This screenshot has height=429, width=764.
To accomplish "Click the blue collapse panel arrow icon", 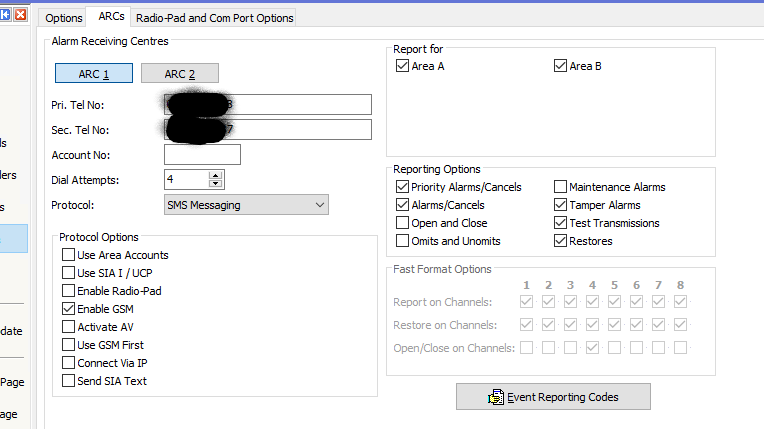I will click(x=7, y=16).
